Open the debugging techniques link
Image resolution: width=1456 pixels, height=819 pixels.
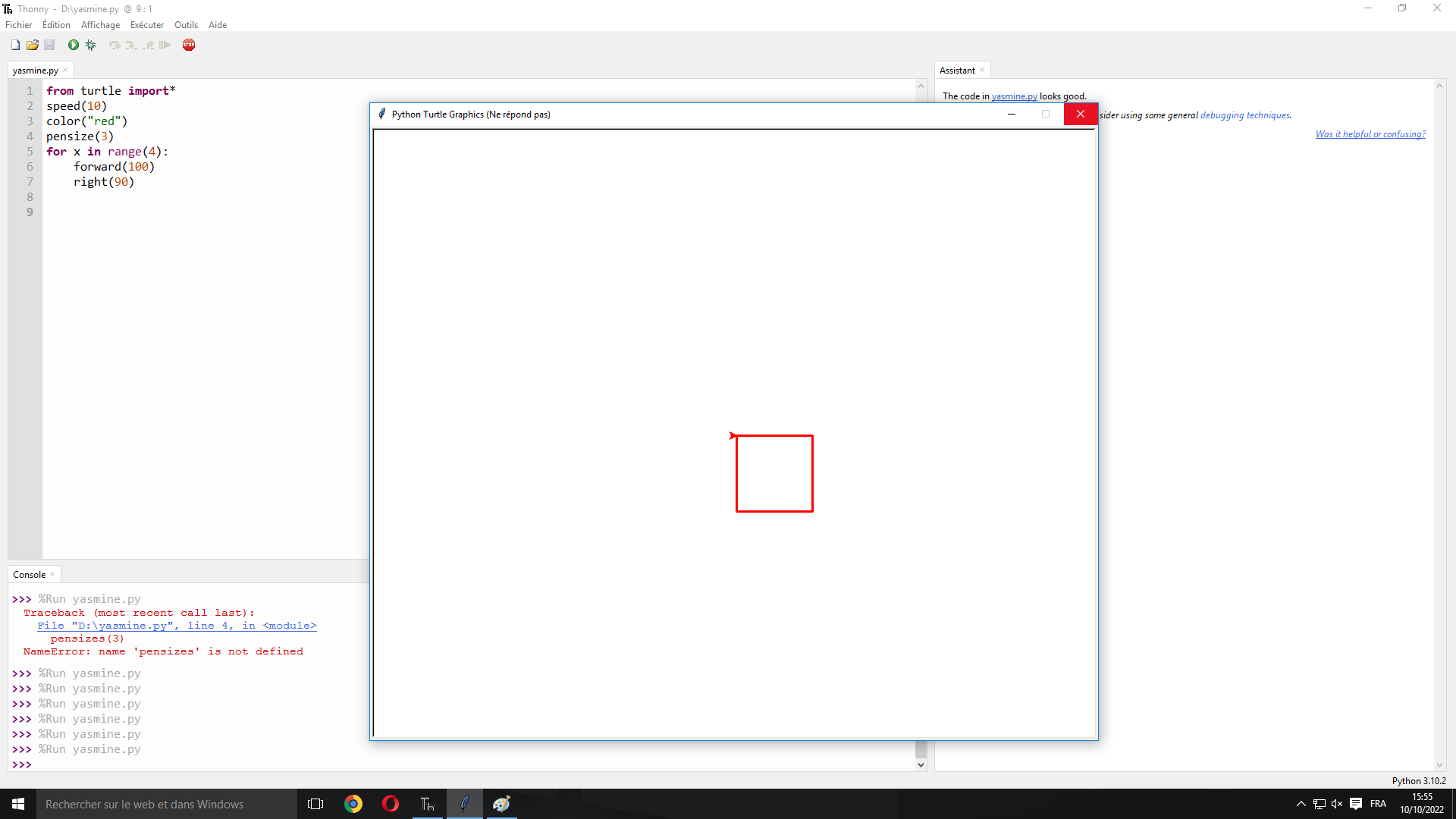1244,115
